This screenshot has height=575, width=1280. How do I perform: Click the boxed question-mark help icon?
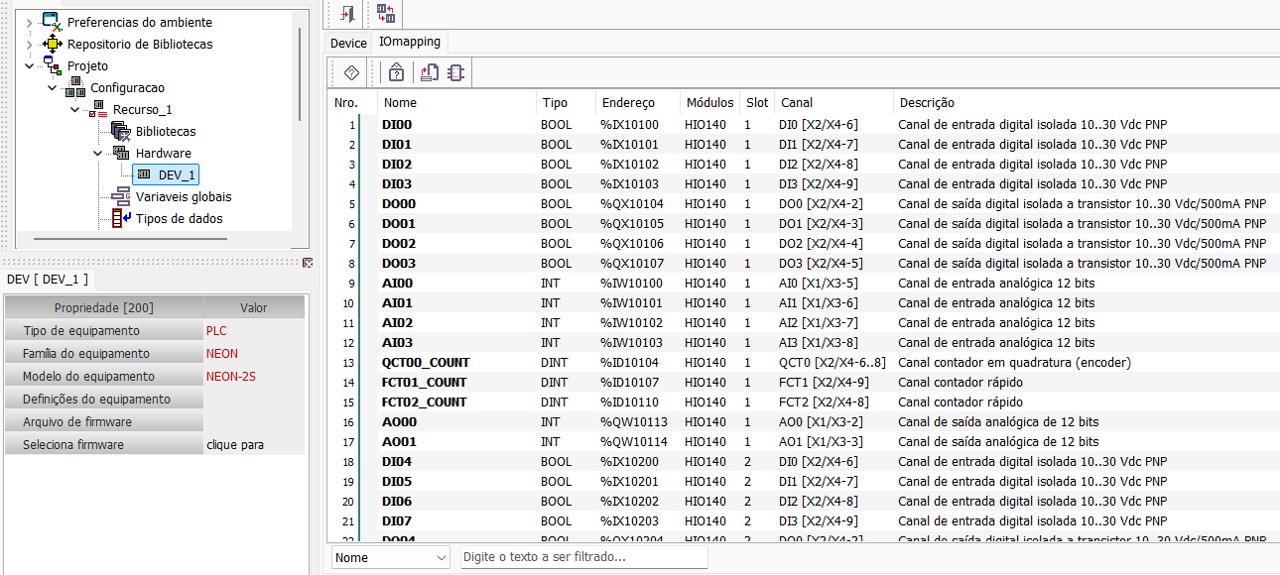click(397, 72)
